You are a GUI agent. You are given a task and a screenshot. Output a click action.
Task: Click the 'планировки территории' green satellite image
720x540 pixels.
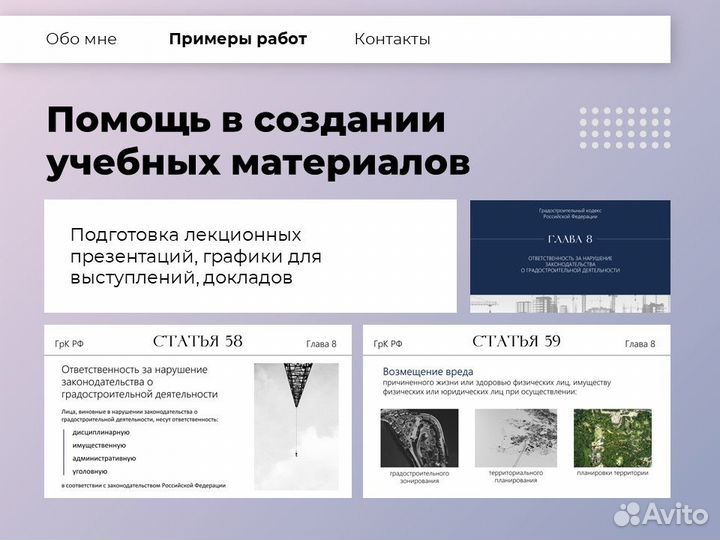click(x=613, y=438)
